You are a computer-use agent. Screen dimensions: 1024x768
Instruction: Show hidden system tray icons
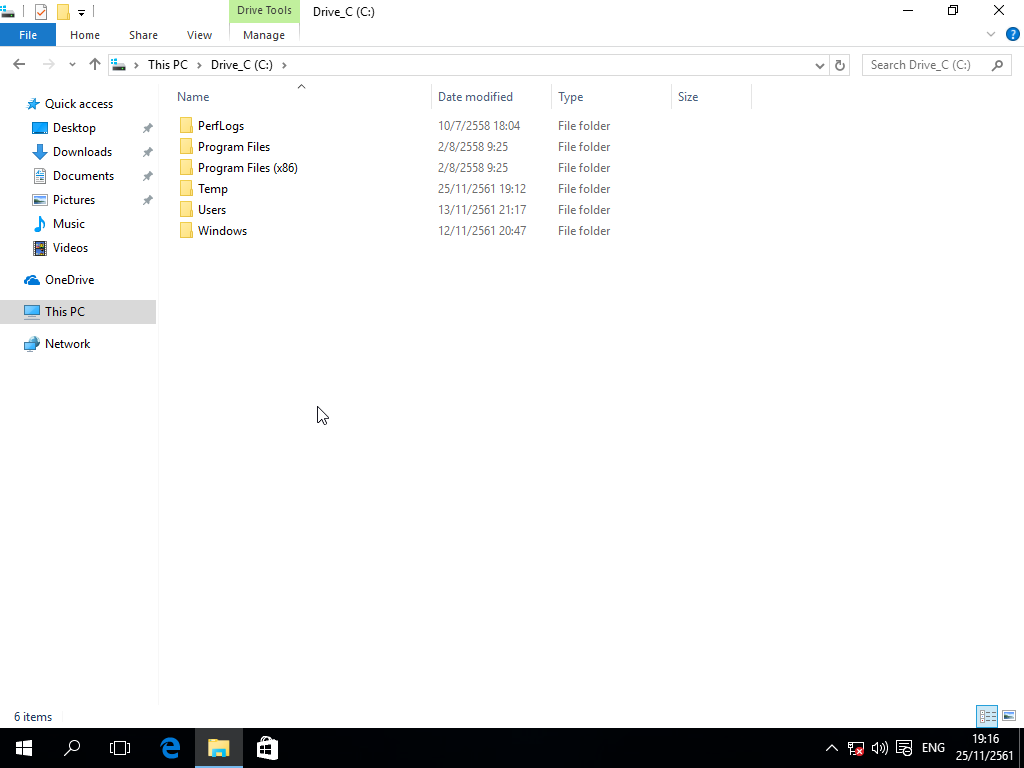pos(831,748)
